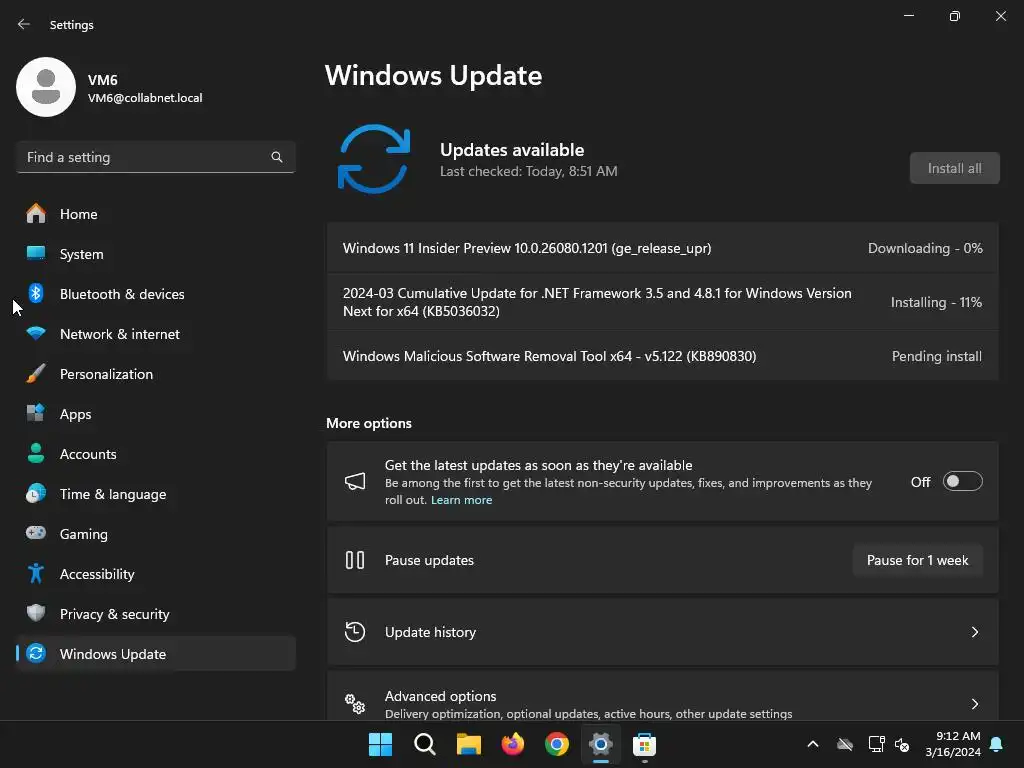1024x768 pixels.
Task: Click the OneDrive cloud icon in tray
Action: (x=845, y=744)
